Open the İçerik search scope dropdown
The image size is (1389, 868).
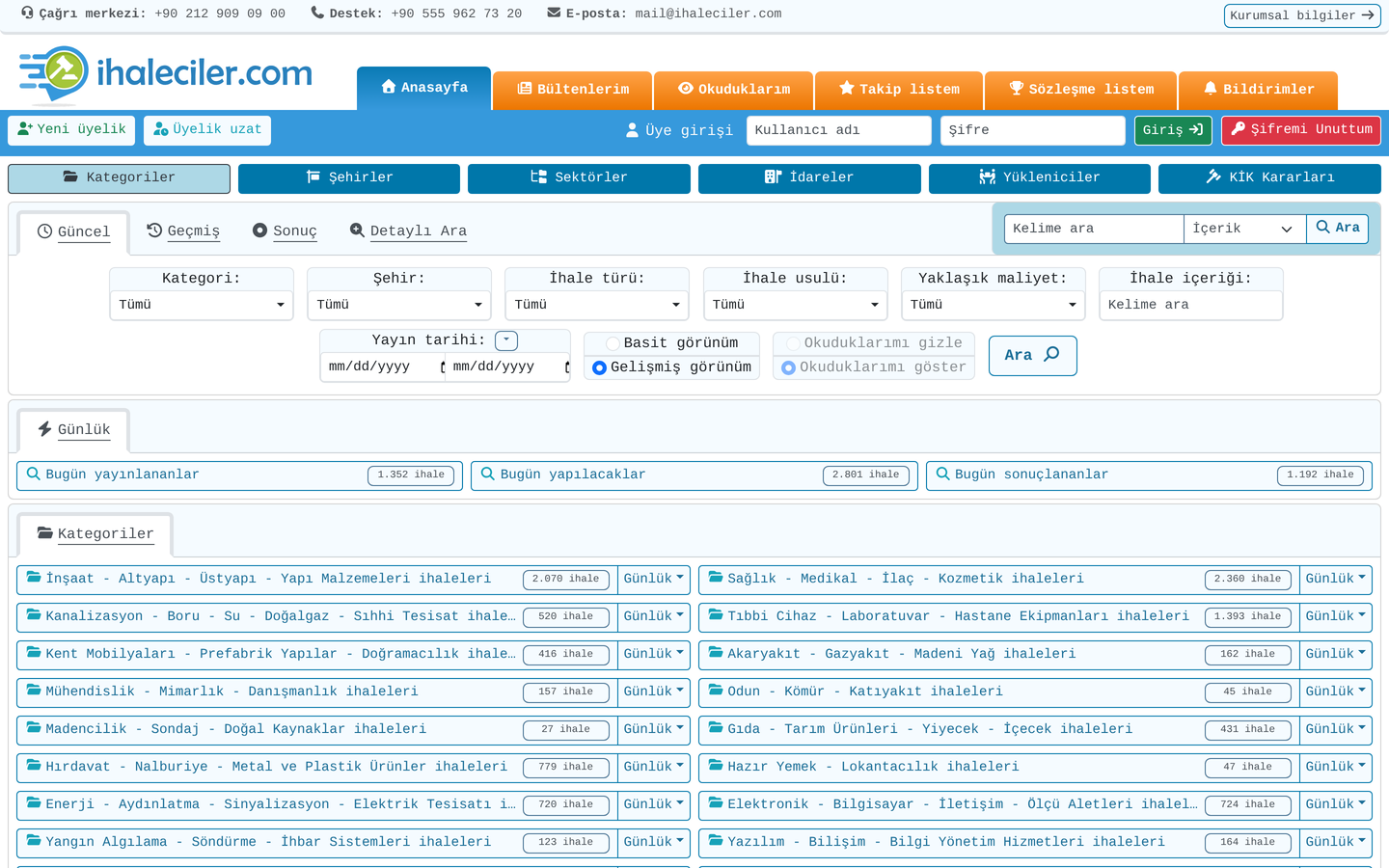1244,229
